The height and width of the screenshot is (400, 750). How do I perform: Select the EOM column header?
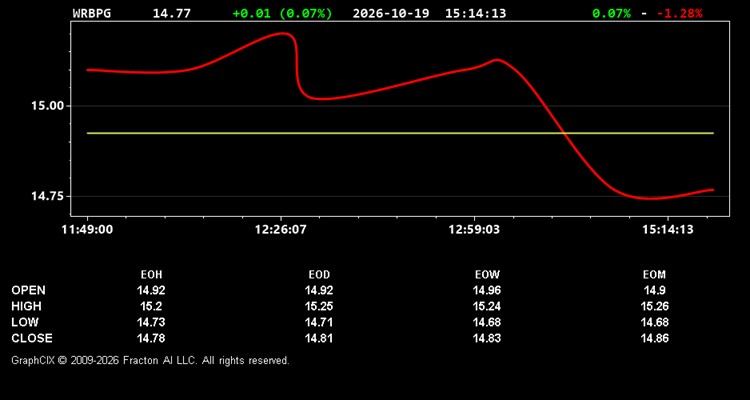[x=654, y=275]
